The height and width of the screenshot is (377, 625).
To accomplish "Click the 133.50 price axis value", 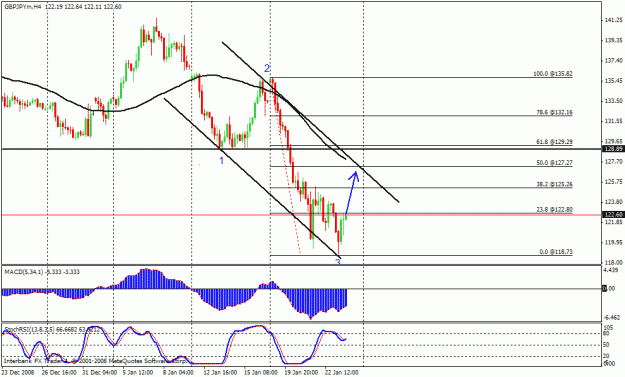I will coord(614,101).
